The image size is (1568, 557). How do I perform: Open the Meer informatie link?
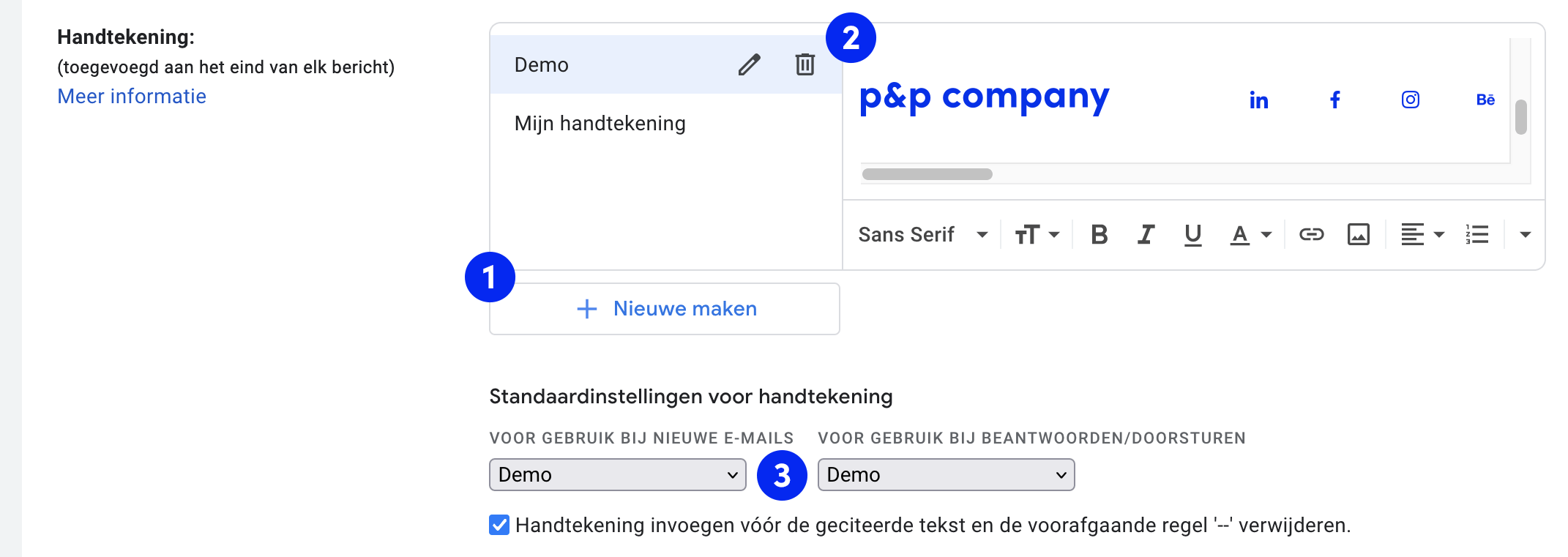[x=132, y=97]
